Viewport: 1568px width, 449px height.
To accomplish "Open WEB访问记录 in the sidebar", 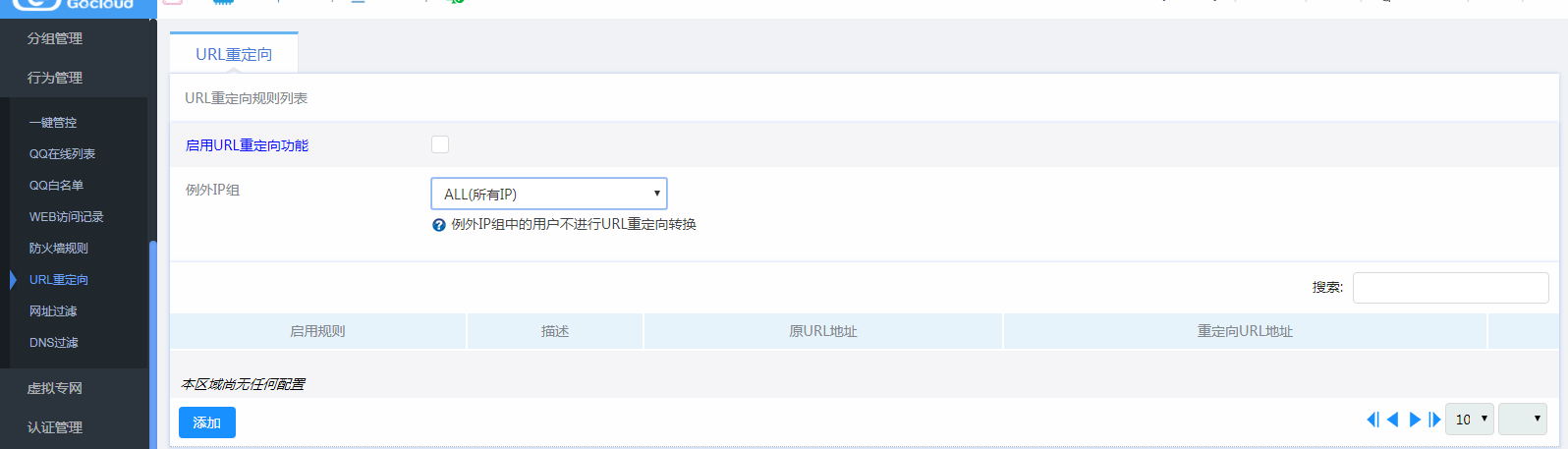I will click(66, 217).
